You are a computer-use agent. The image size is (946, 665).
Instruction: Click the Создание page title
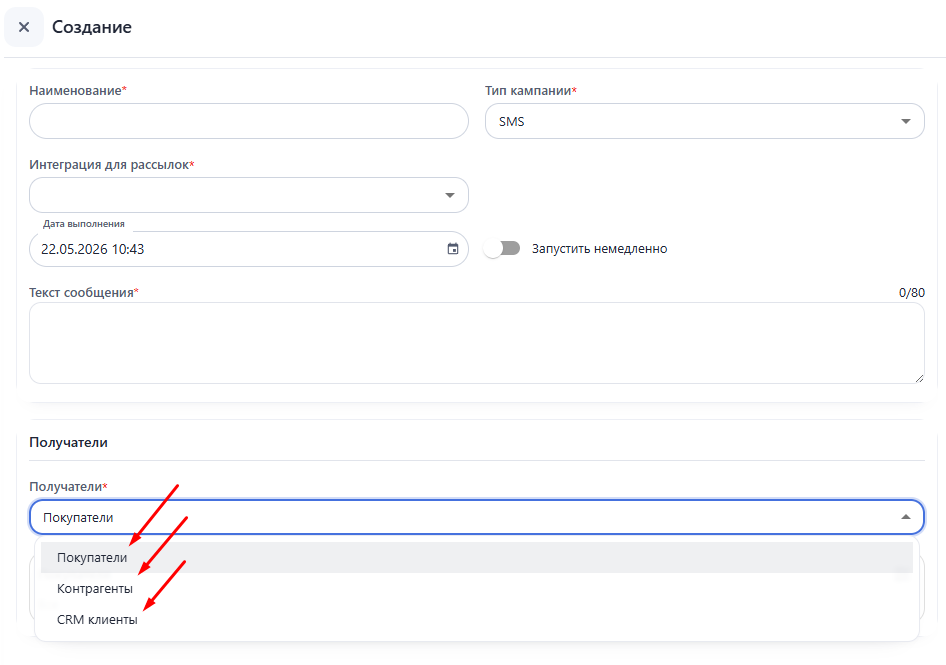click(x=92, y=27)
